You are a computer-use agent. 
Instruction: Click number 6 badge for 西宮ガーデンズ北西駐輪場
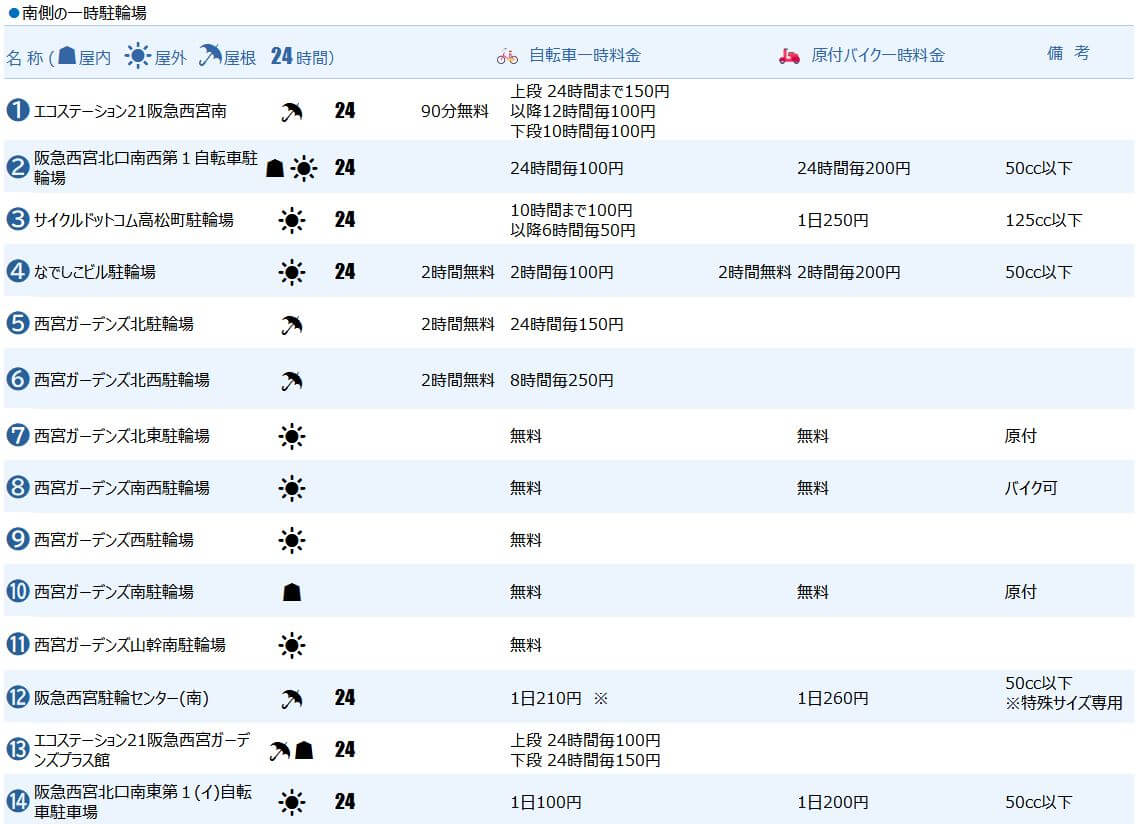tap(17, 379)
